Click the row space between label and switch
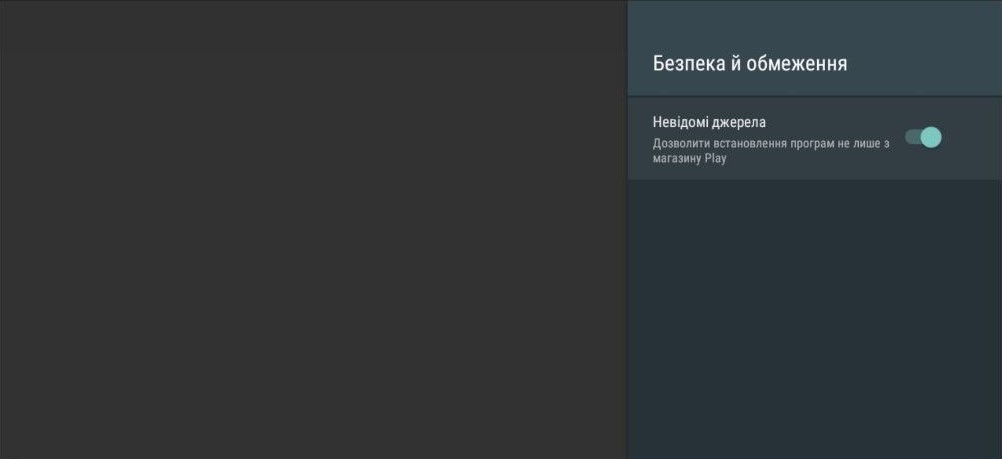 tap(840, 122)
